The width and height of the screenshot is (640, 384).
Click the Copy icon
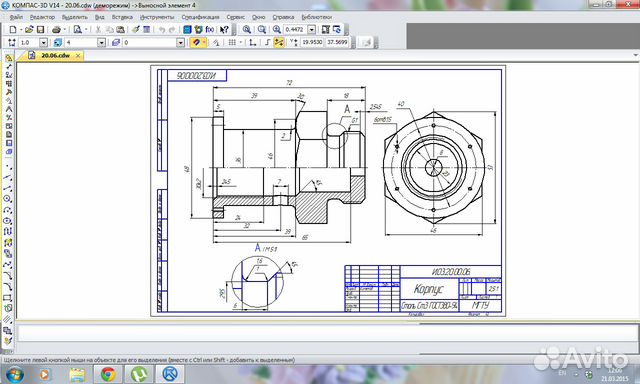tap(109, 29)
